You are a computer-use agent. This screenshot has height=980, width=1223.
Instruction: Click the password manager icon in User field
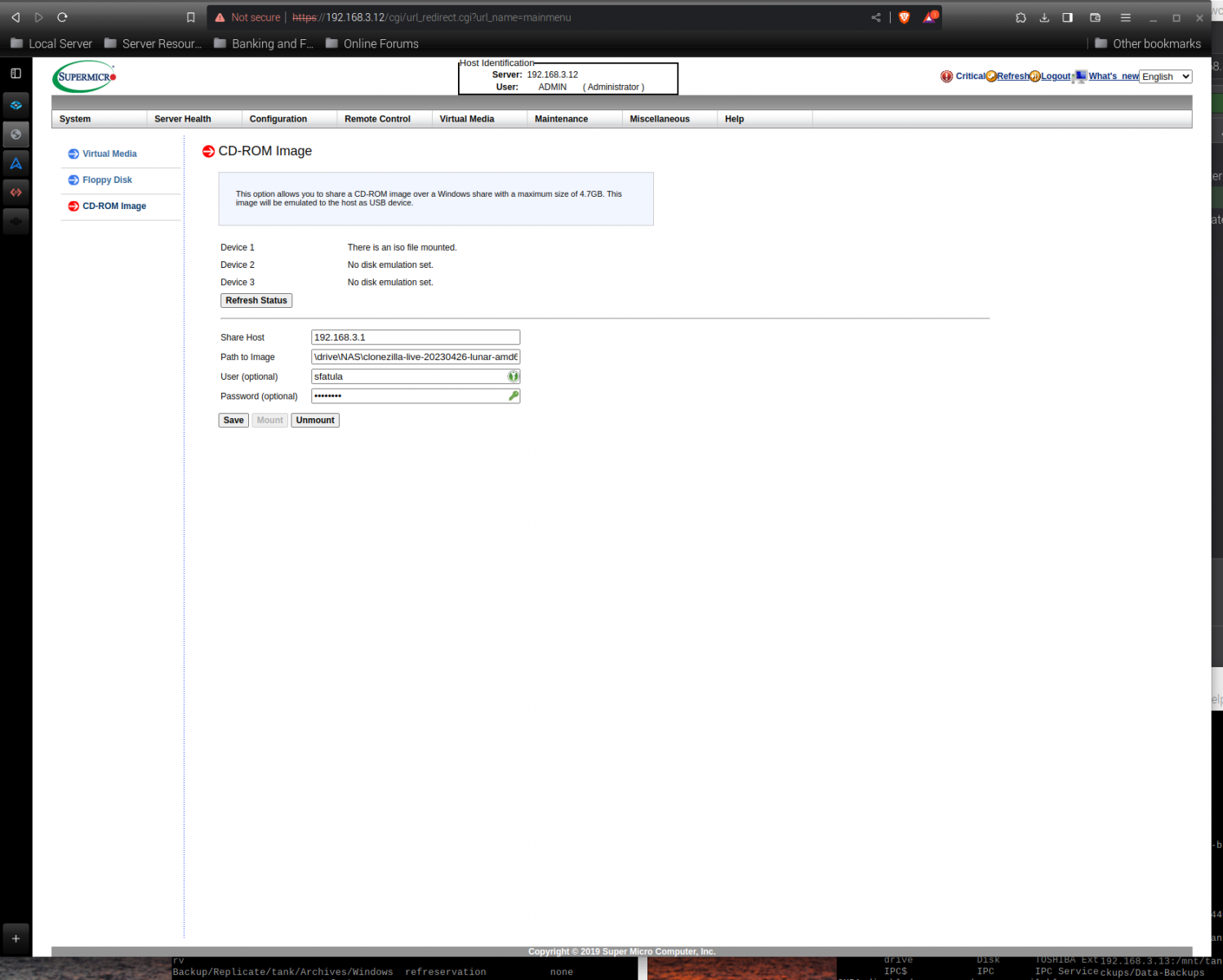[514, 376]
